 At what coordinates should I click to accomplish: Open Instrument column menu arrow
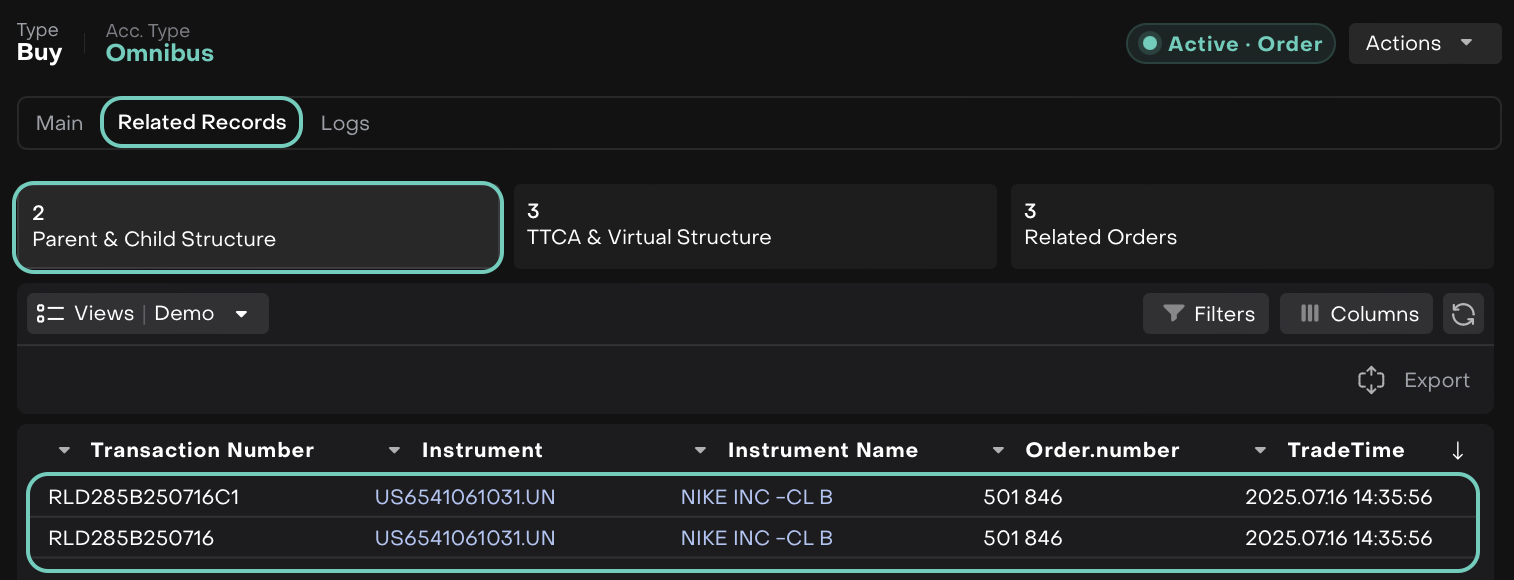pos(395,451)
